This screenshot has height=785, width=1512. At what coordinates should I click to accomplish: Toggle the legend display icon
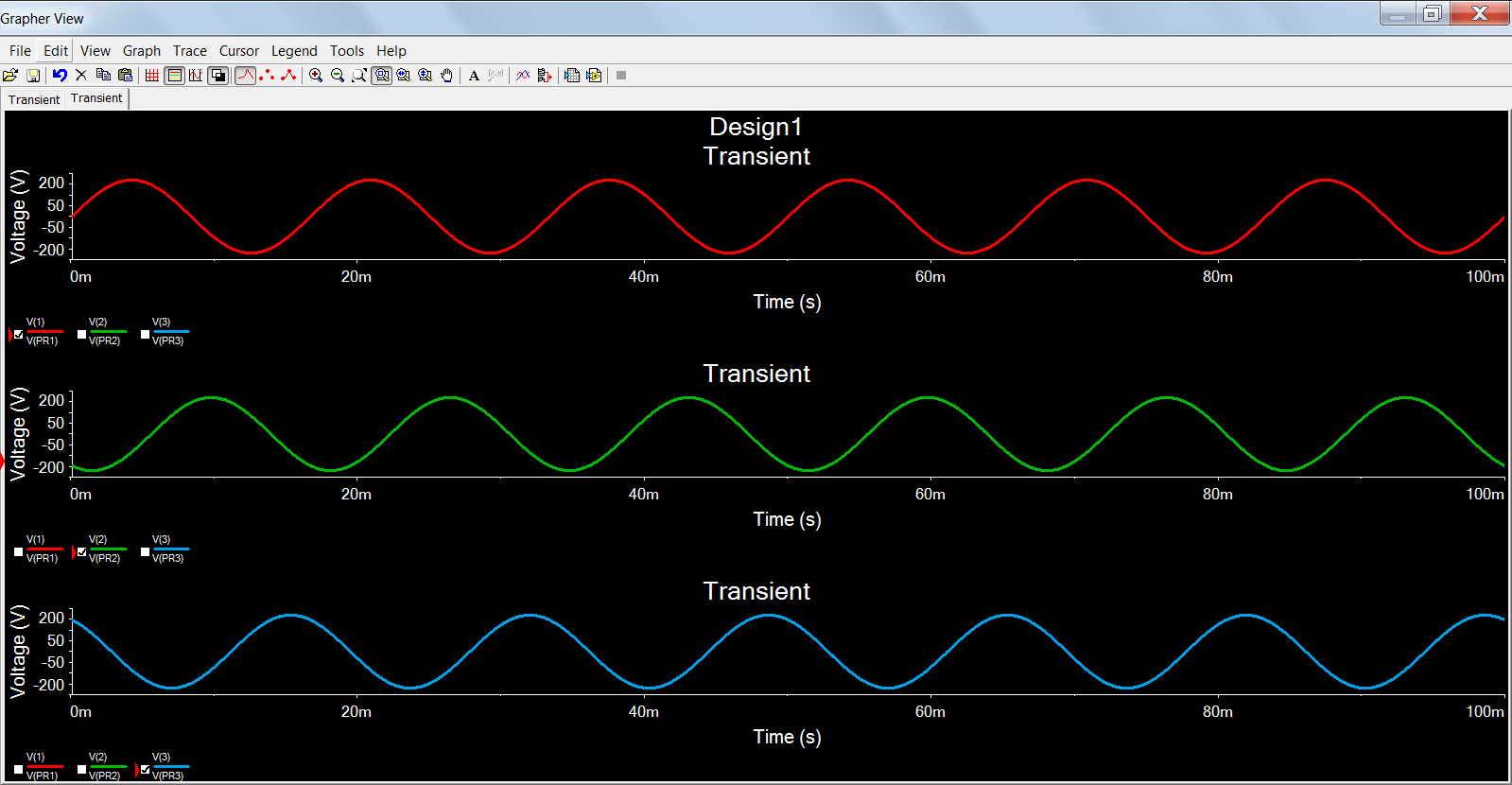tap(174, 76)
